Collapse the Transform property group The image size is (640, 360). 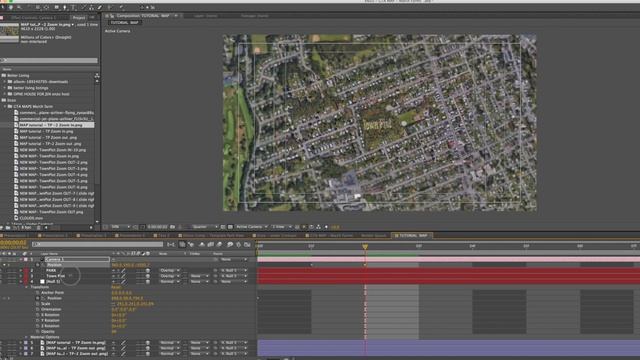point(27,287)
